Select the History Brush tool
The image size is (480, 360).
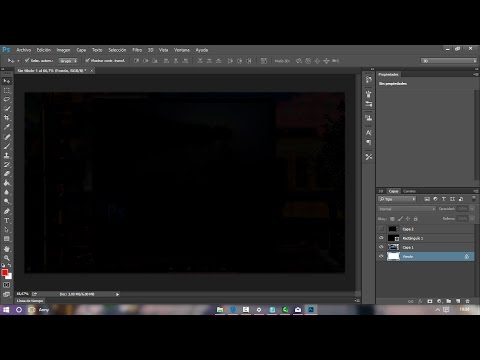coord(7,165)
